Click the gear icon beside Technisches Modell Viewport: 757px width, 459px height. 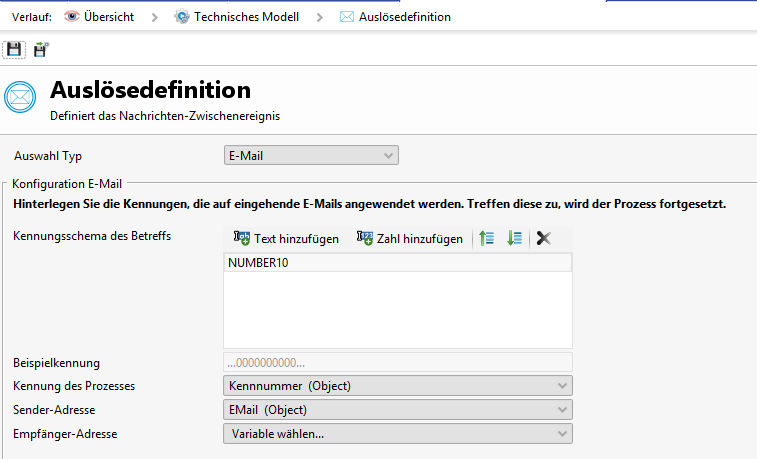181,17
